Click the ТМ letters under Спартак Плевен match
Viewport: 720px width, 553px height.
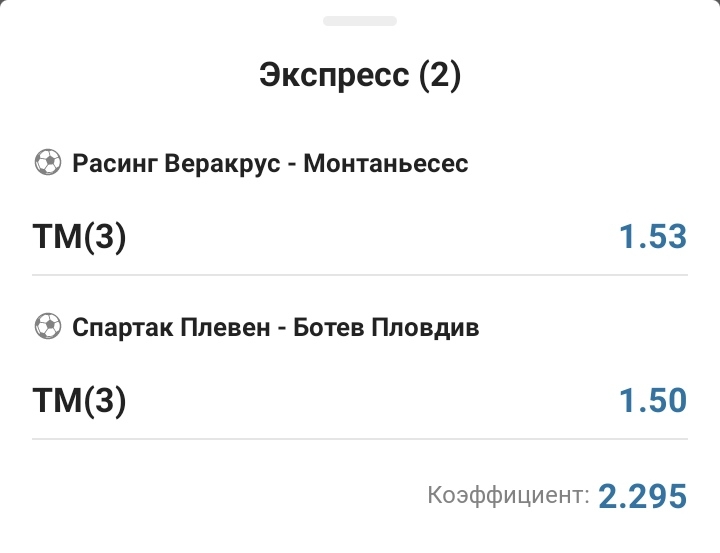56,401
